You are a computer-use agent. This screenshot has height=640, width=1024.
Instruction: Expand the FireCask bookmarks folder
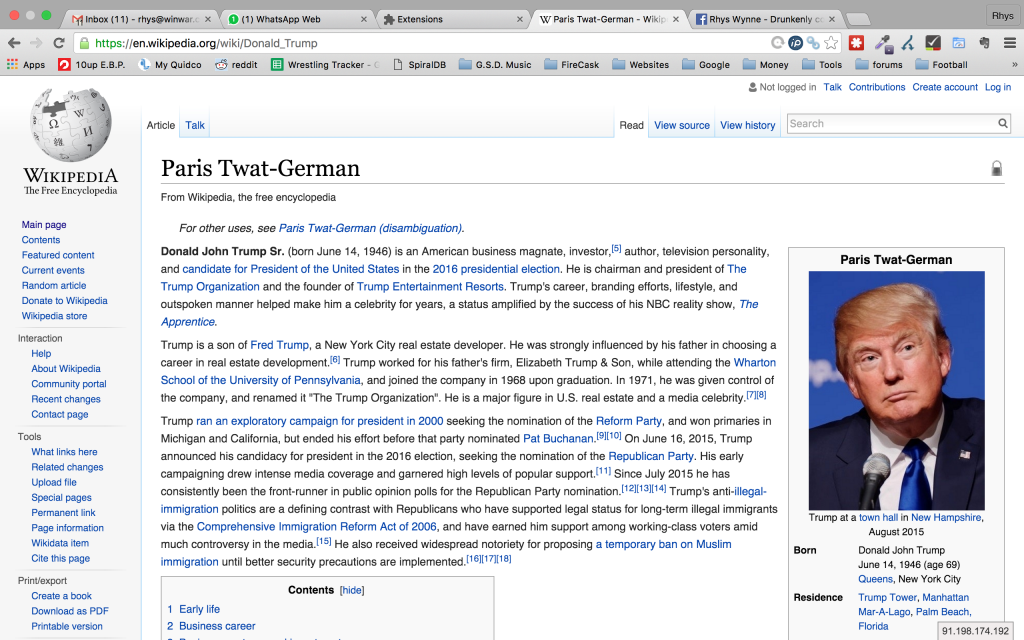(571, 65)
